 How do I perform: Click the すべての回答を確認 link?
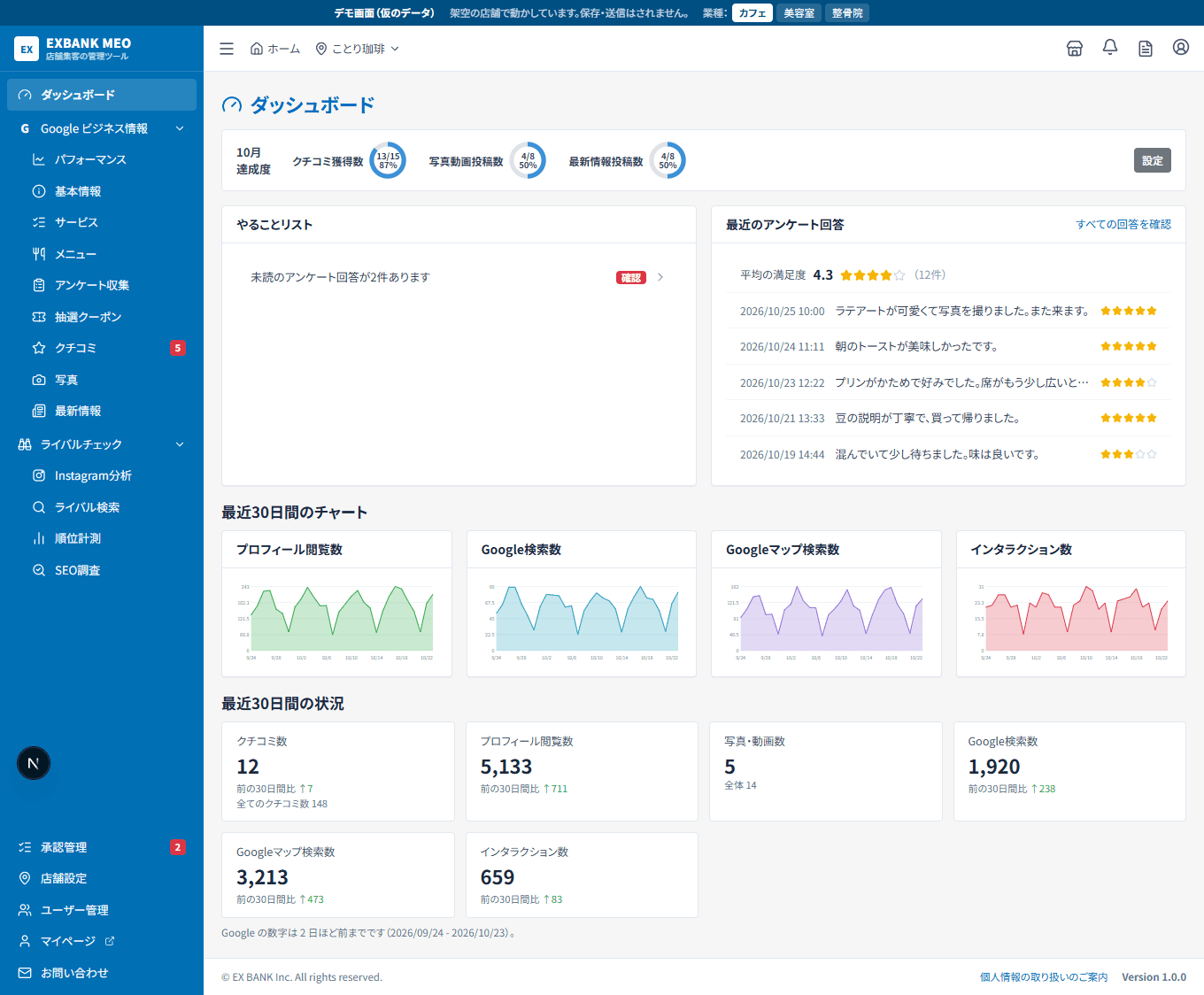point(1123,224)
